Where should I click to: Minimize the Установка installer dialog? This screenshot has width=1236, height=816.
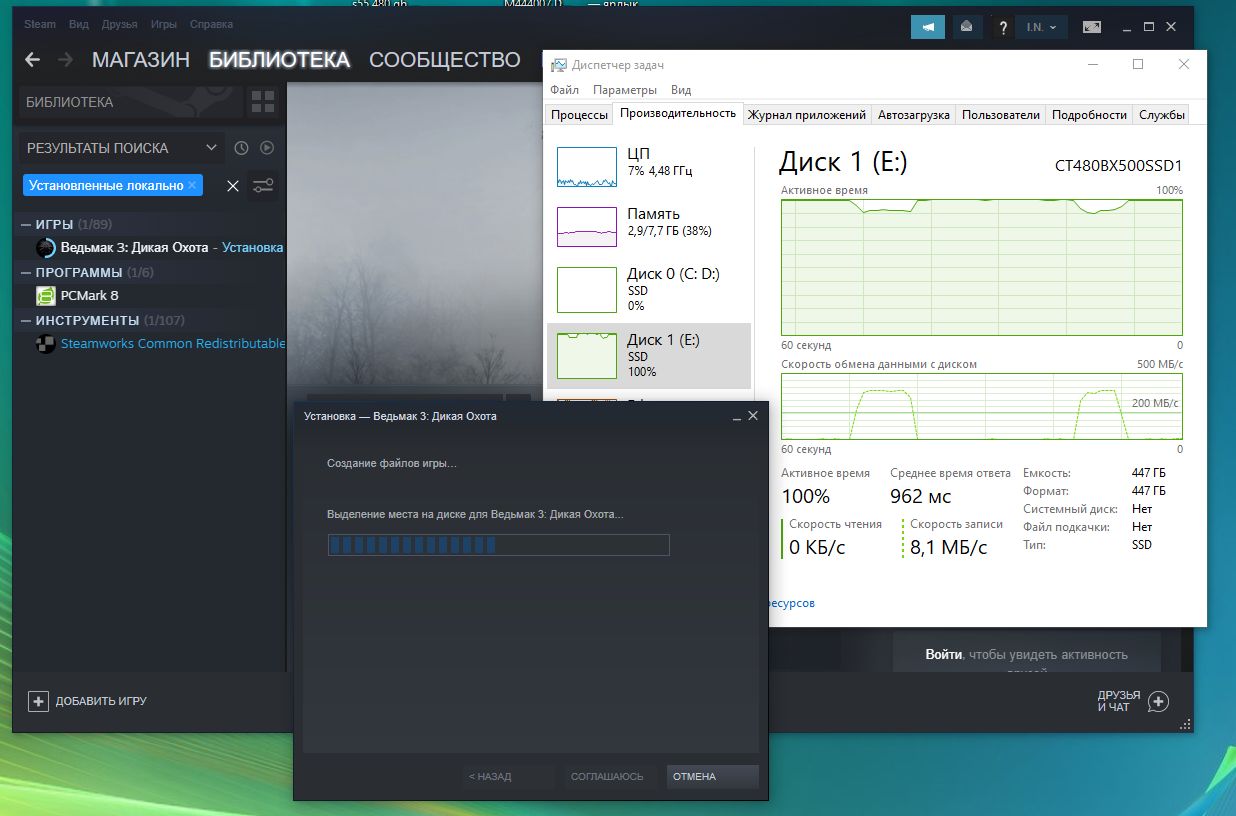tap(736, 416)
